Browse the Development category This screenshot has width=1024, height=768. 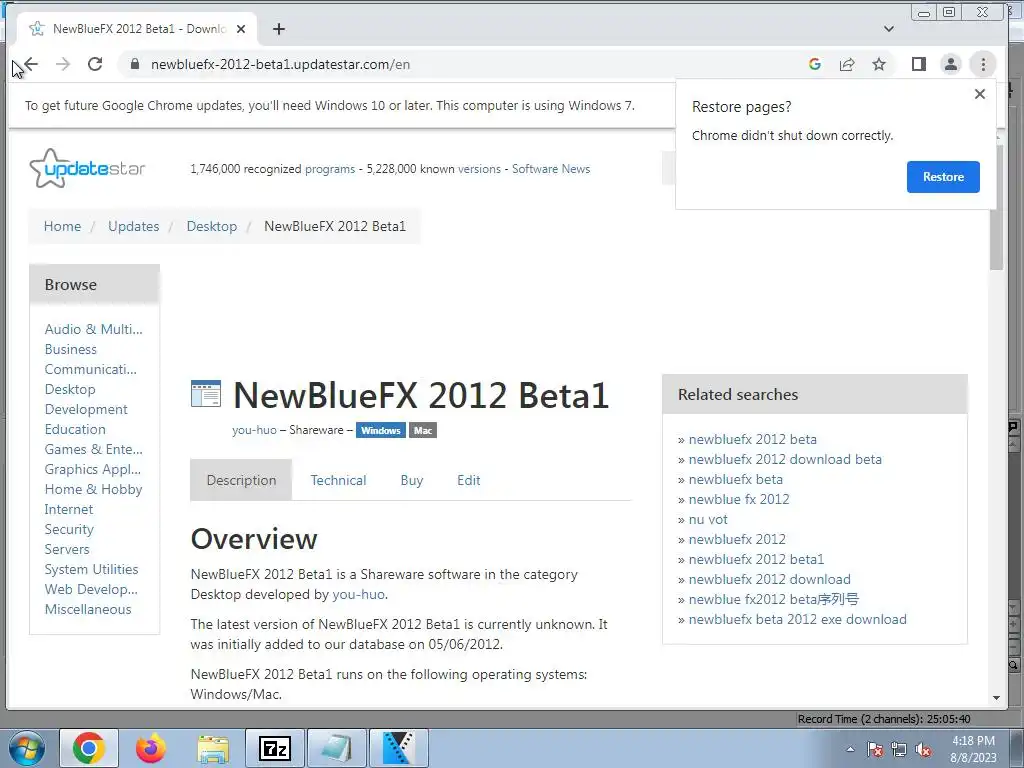pyautogui.click(x=86, y=409)
